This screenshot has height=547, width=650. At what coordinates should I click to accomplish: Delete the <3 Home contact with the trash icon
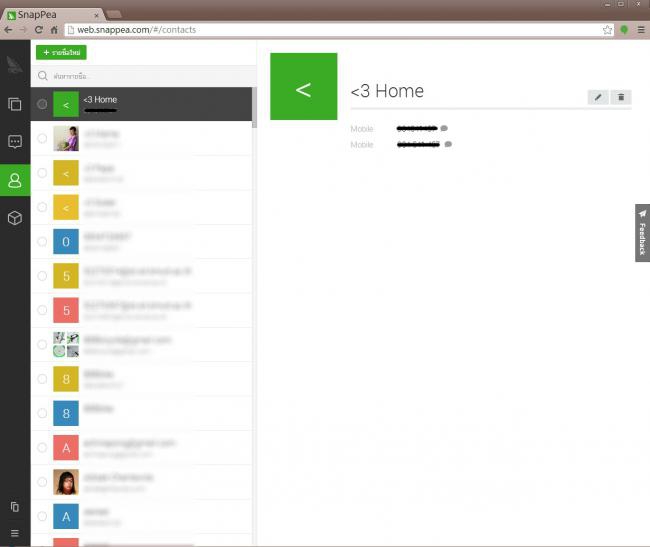pyautogui.click(x=621, y=97)
